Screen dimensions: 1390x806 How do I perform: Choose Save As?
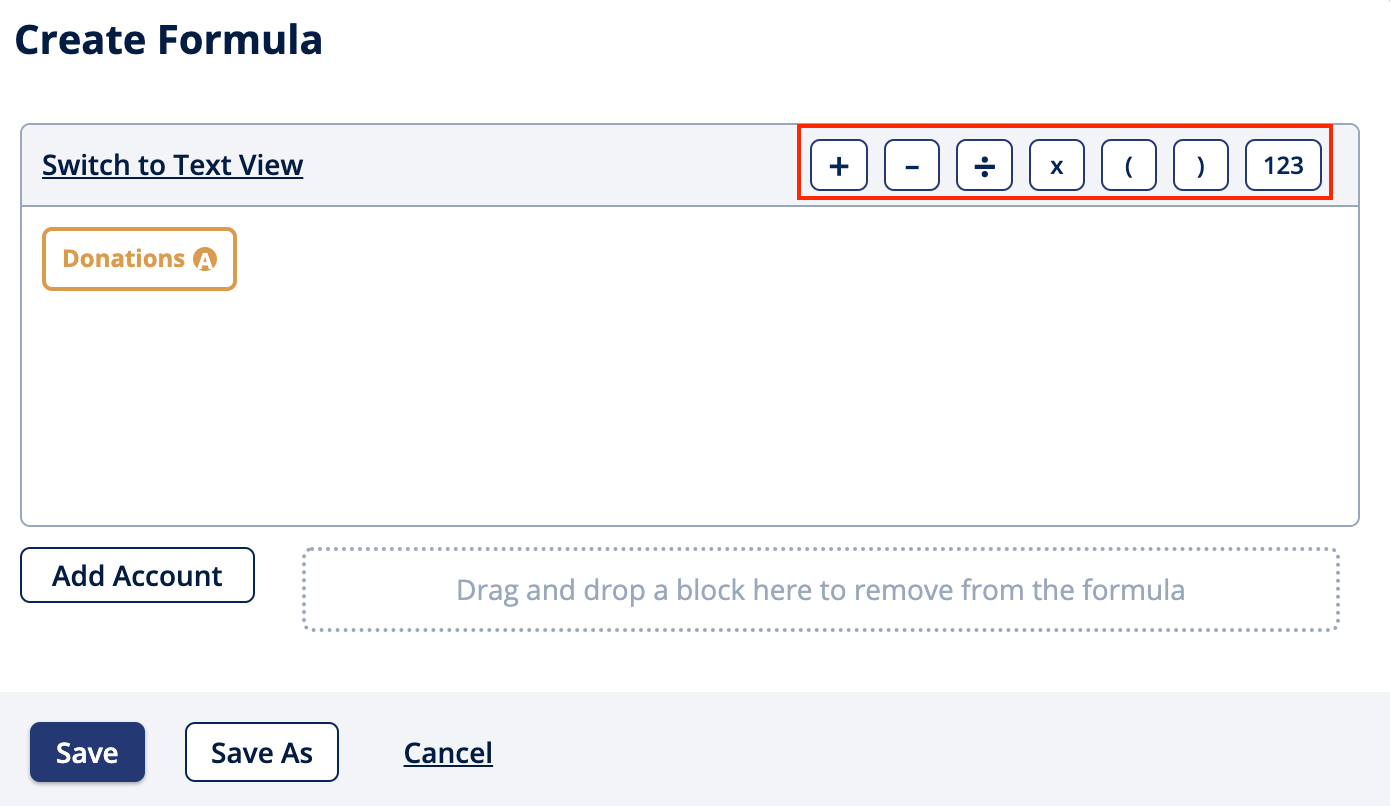point(261,752)
